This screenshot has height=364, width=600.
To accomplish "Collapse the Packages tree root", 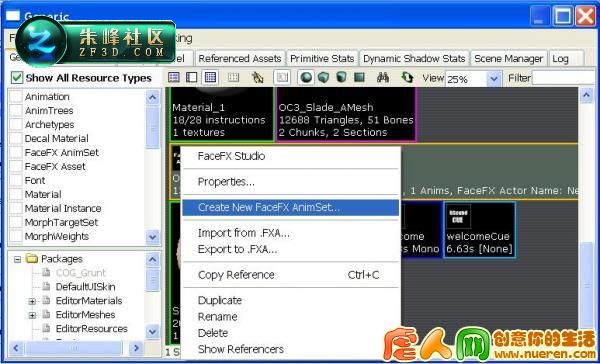I will [x=17, y=260].
